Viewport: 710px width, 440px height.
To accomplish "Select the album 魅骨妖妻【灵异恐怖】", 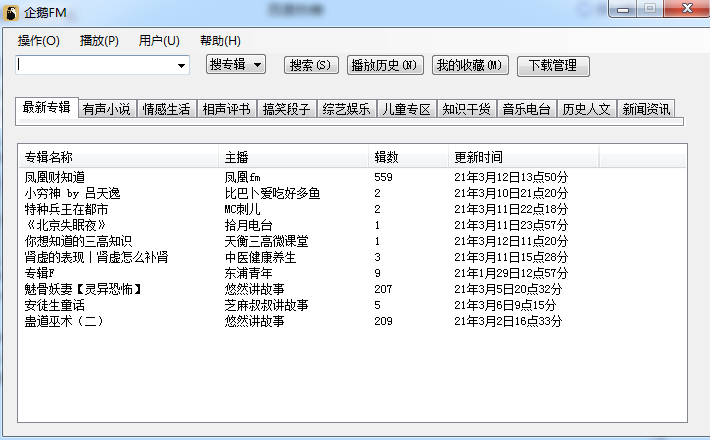I will 84,289.
